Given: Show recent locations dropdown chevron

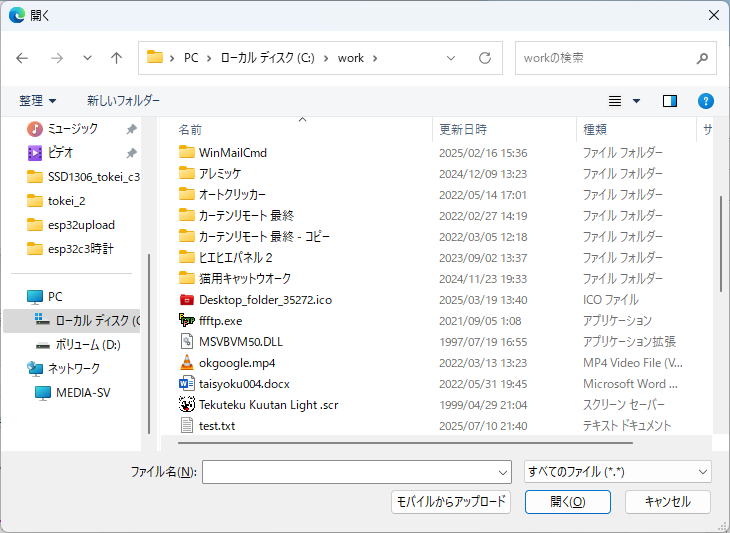Looking at the screenshot, I should (x=88, y=58).
